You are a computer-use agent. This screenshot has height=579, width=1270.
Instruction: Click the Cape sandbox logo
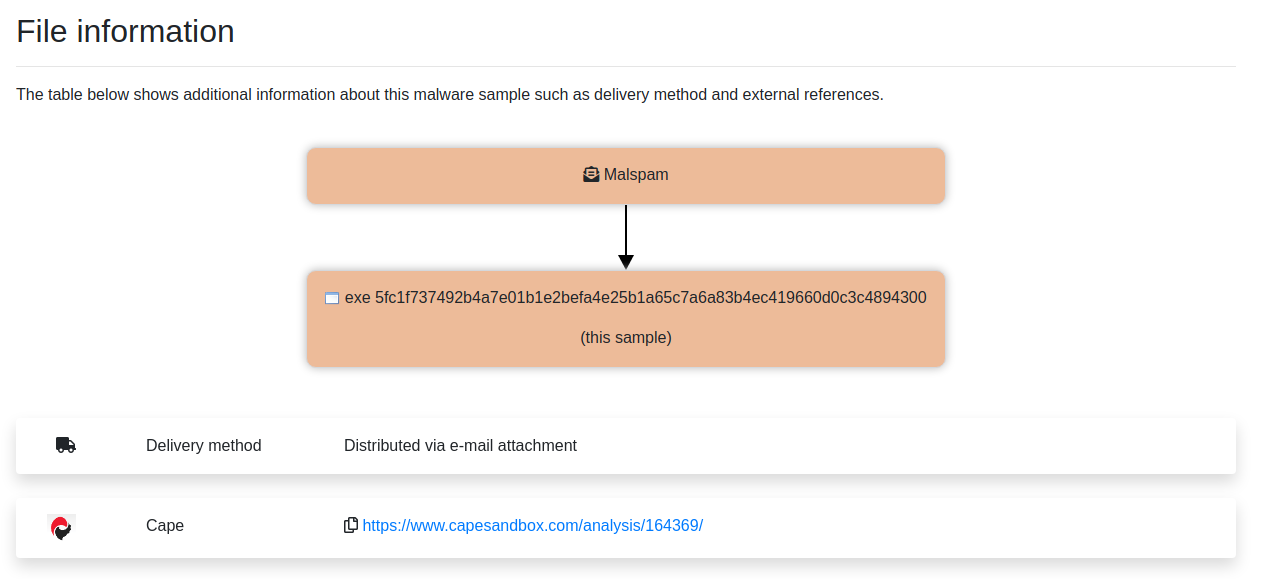coord(61,527)
